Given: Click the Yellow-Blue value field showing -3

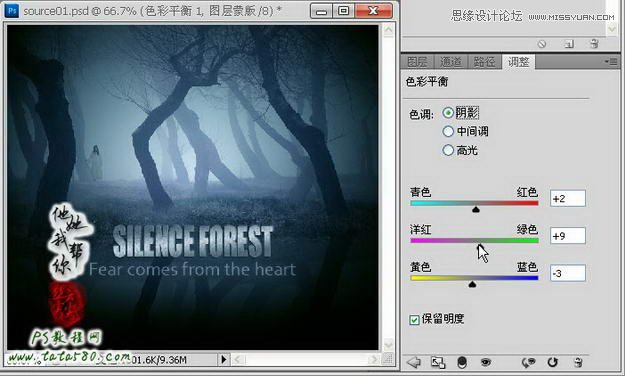Looking at the screenshot, I should 568,273.
